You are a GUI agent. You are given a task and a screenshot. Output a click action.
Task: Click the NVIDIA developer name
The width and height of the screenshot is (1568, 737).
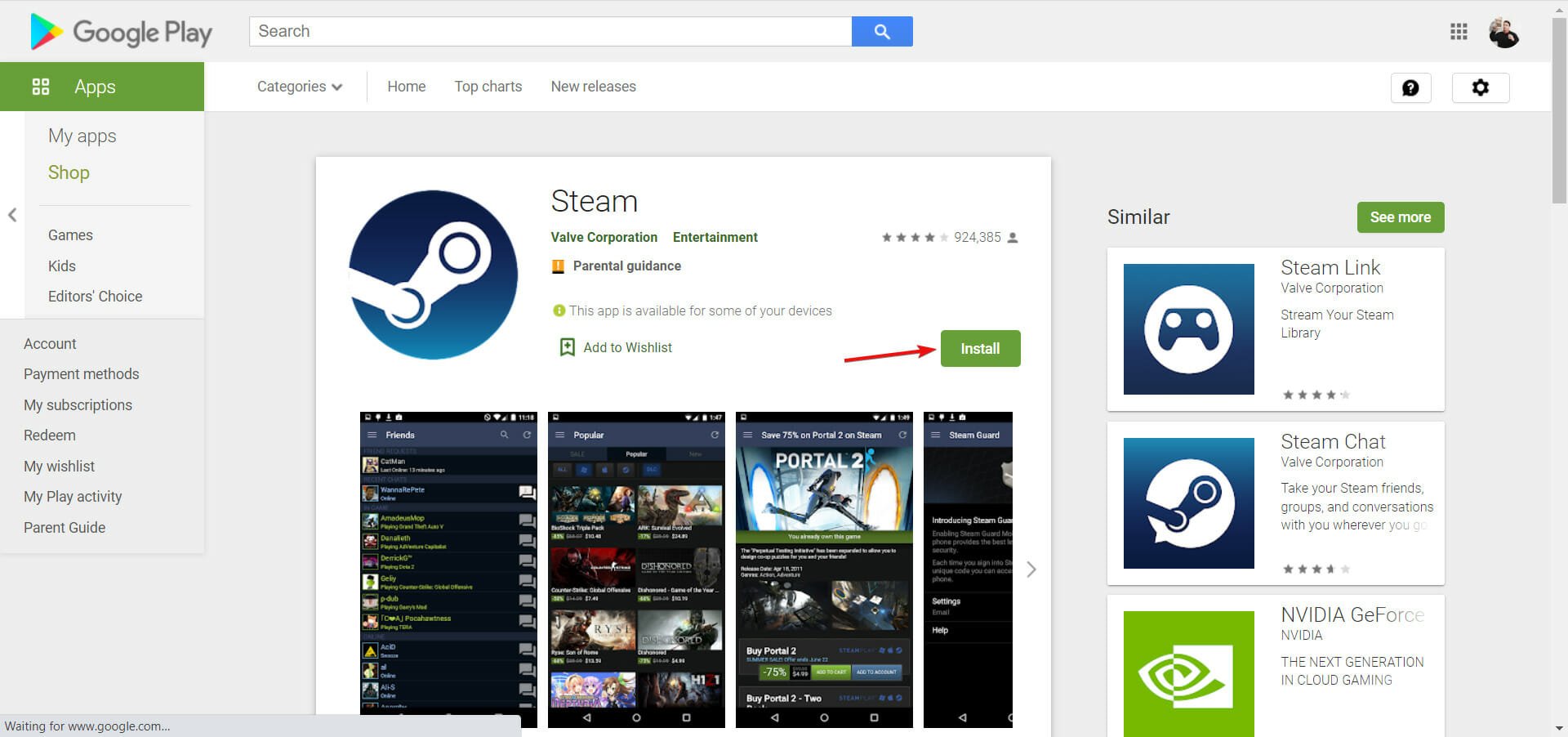[1302, 636]
